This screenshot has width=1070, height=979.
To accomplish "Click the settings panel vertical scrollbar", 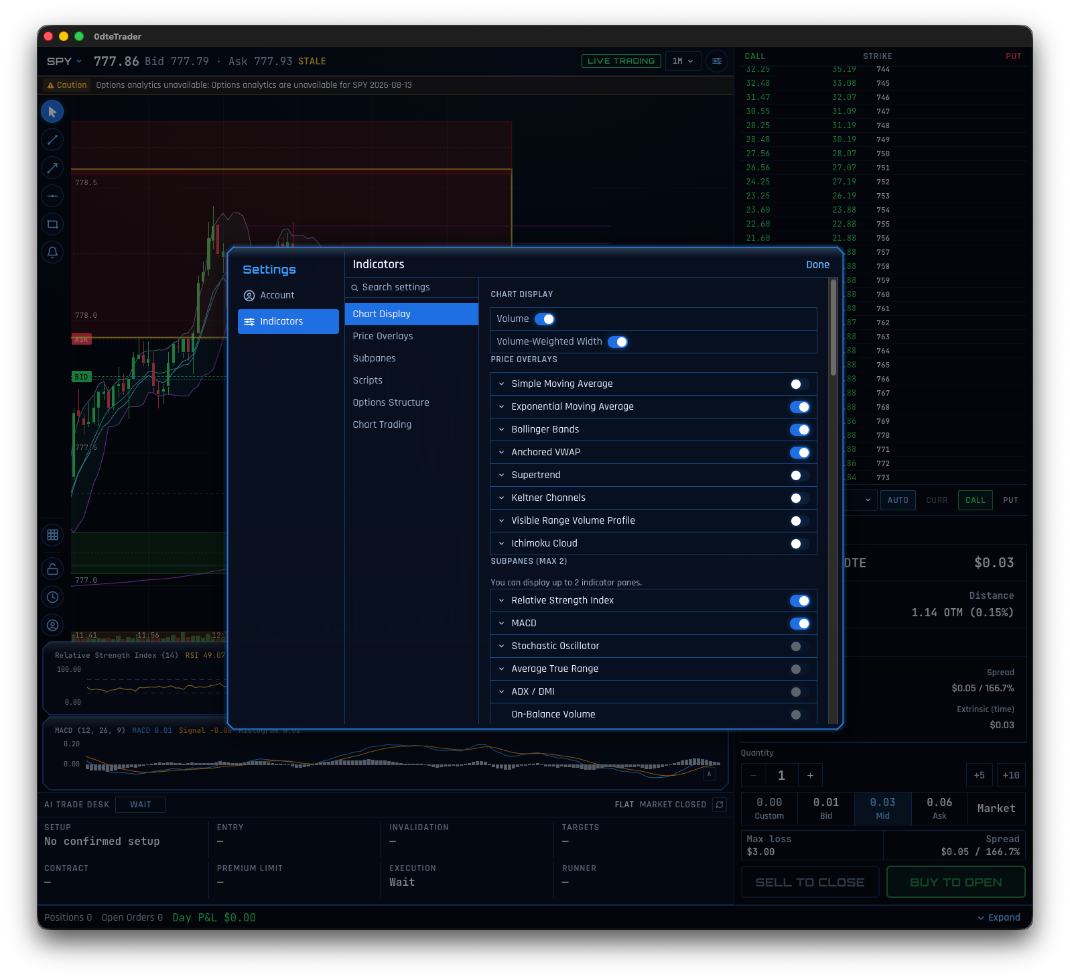I will point(833,329).
